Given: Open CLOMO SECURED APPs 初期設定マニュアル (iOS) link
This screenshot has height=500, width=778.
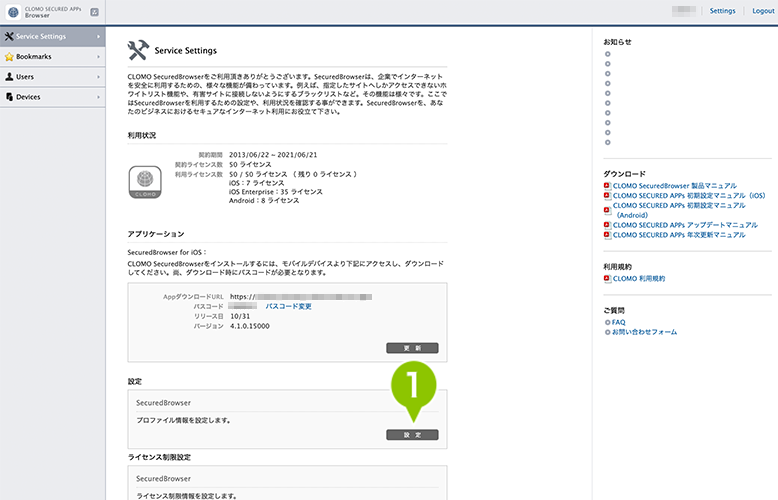Looking at the screenshot, I should 689,195.
